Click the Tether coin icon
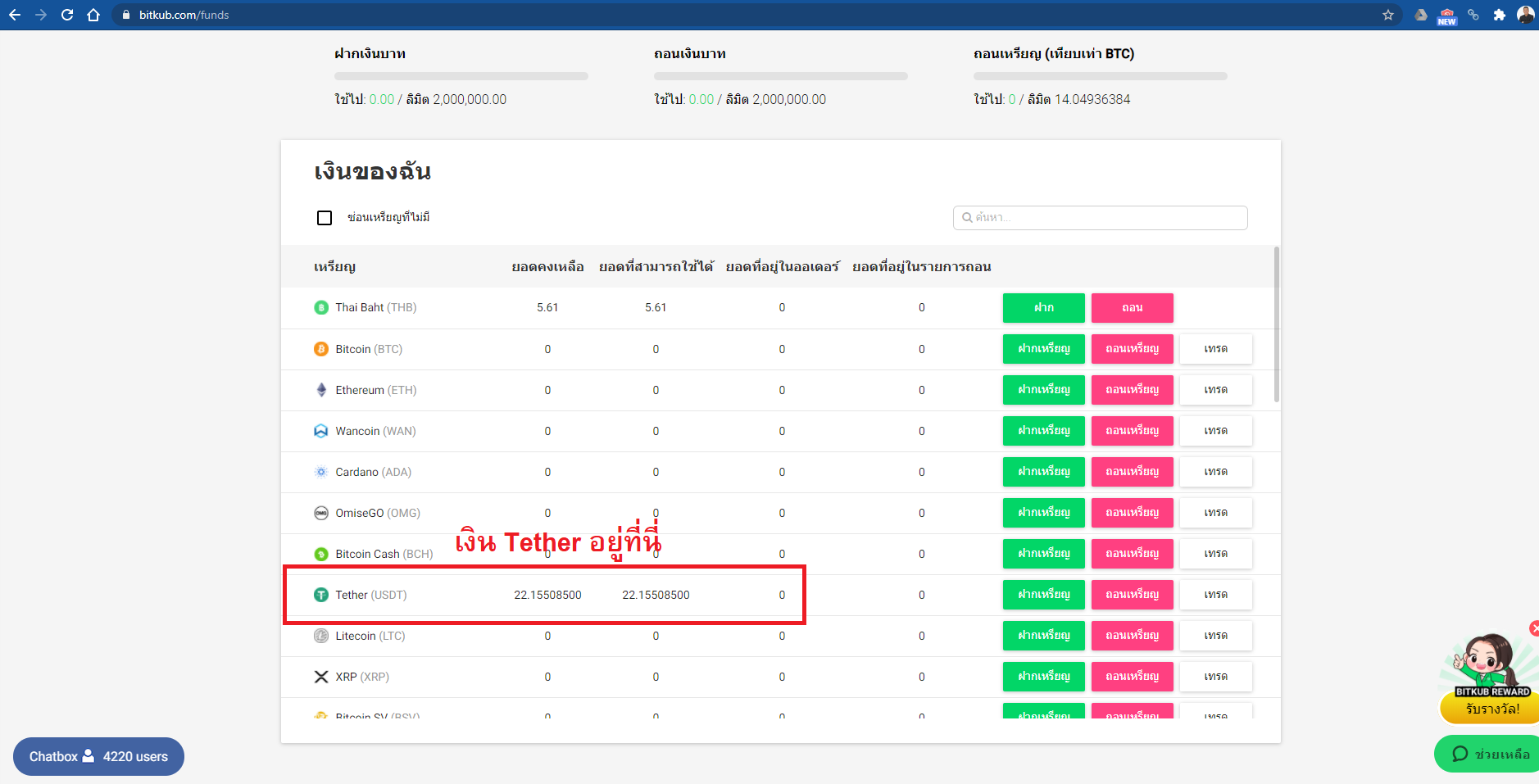Viewport: 1539px width, 784px height. coord(321,595)
